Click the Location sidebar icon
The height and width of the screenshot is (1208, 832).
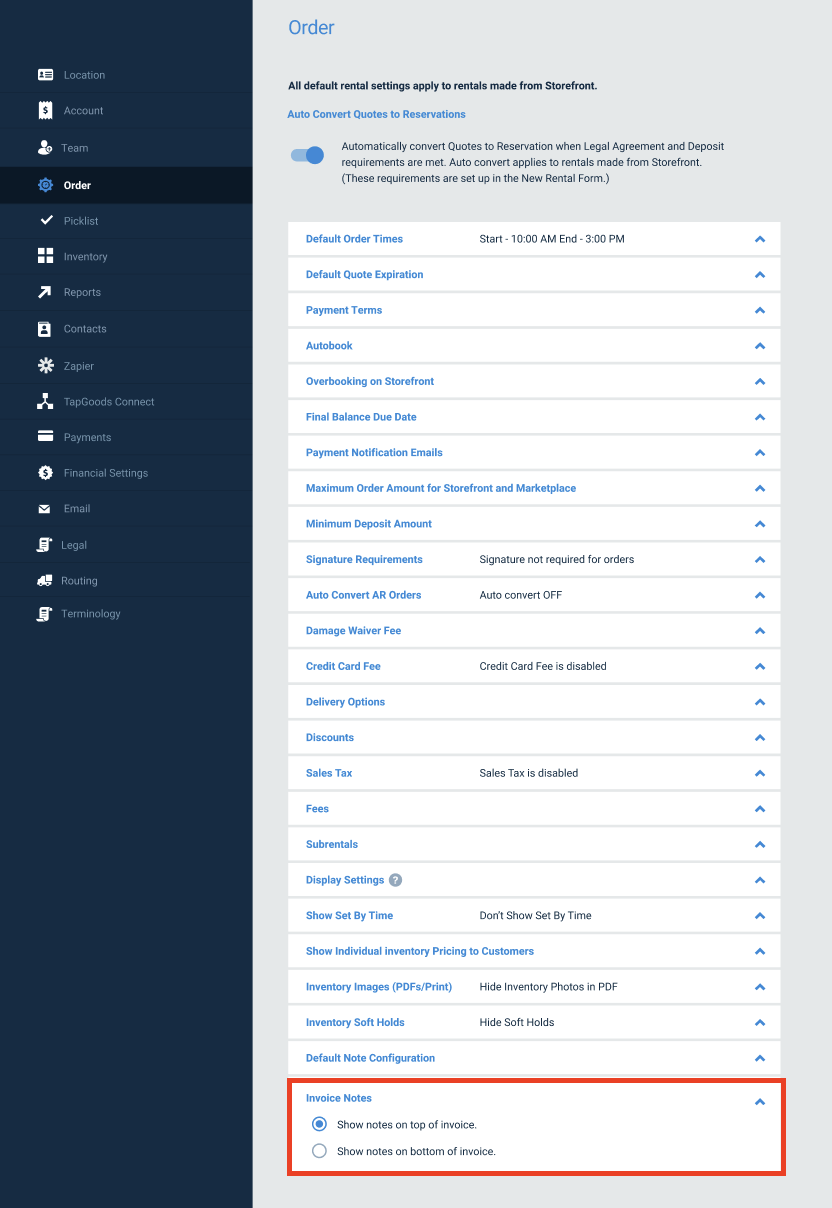click(x=45, y=75)
